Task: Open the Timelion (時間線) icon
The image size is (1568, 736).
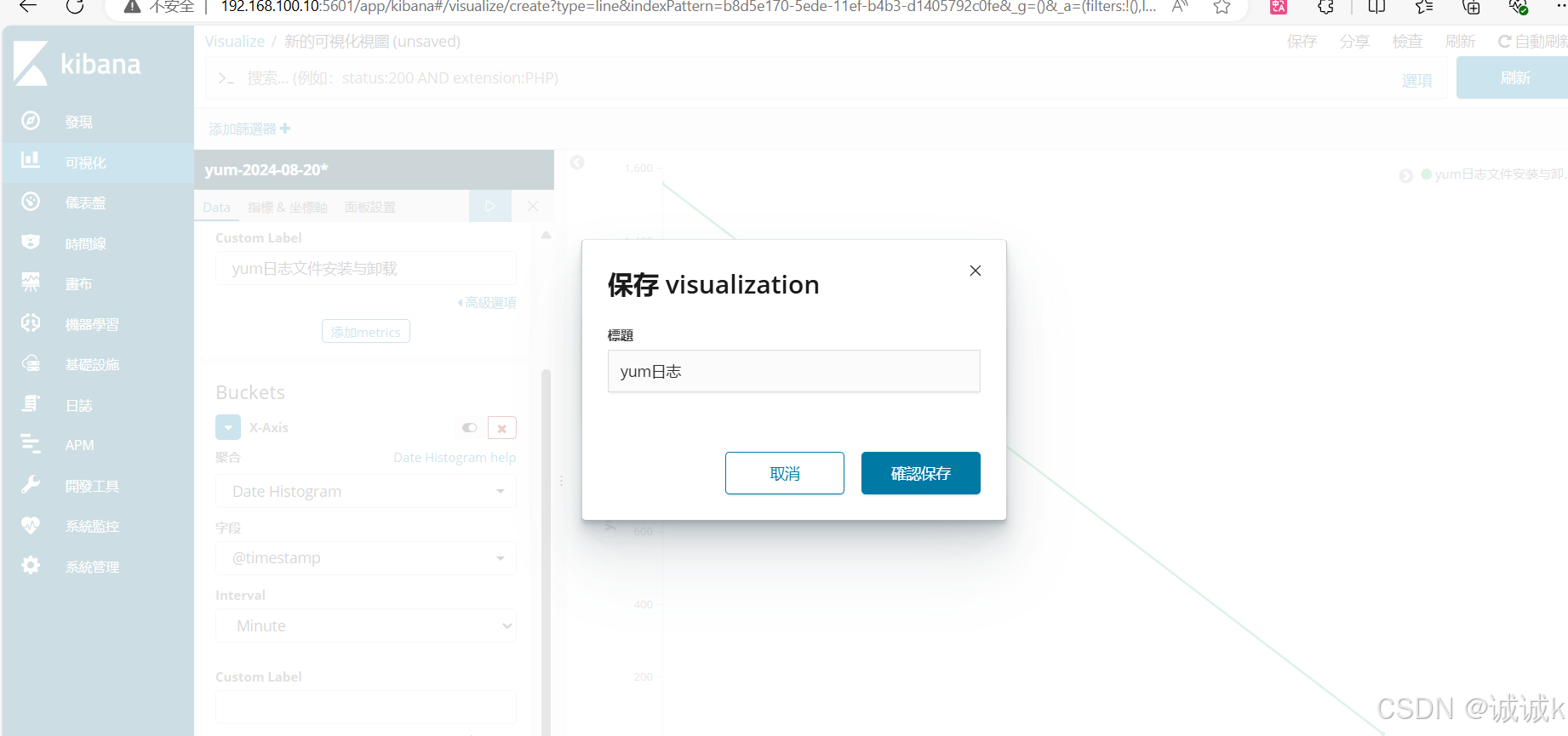Action: click(31, 242)
